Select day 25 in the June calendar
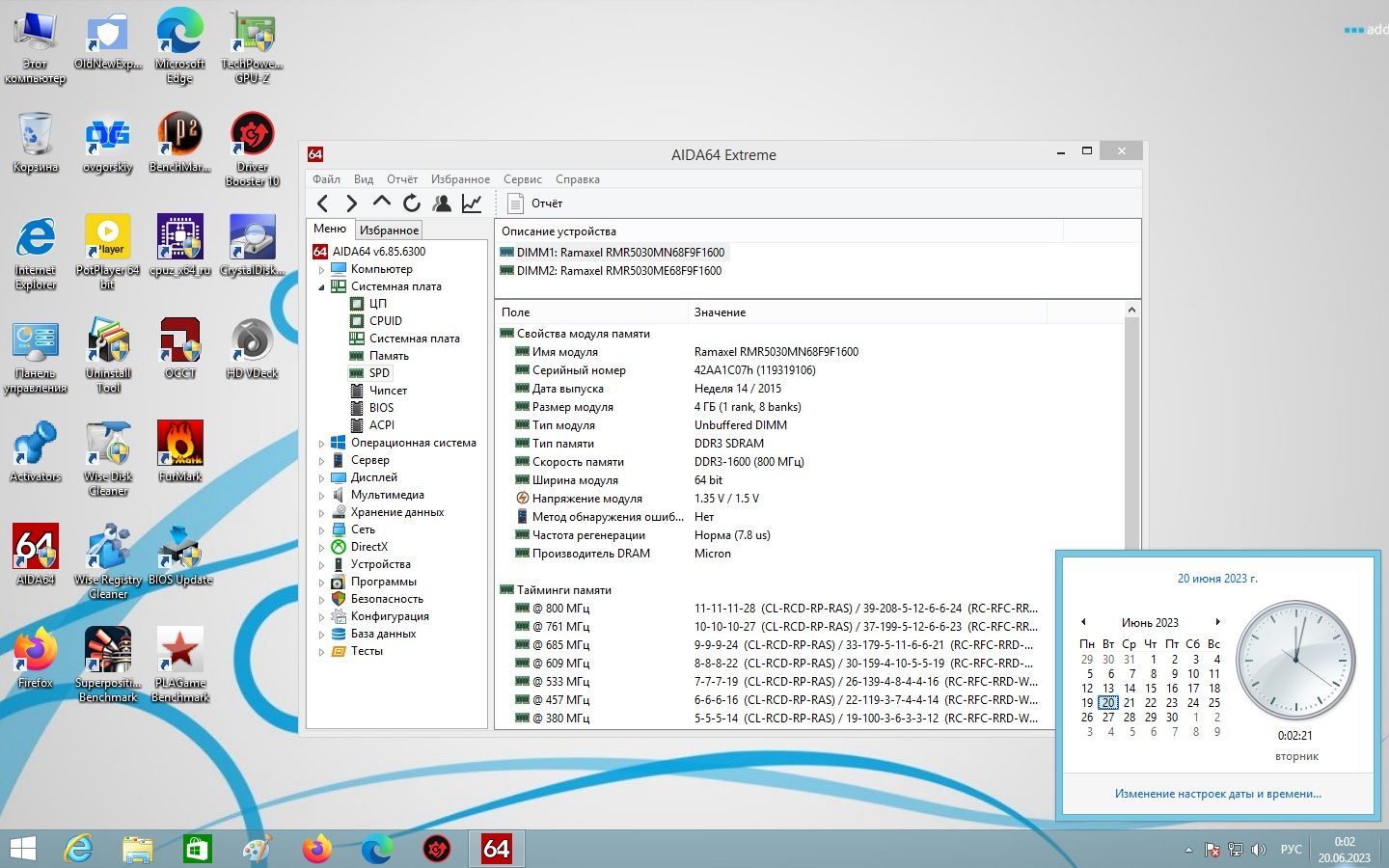The width and height of the screenshot is (1389, 868). (1214, 703)
